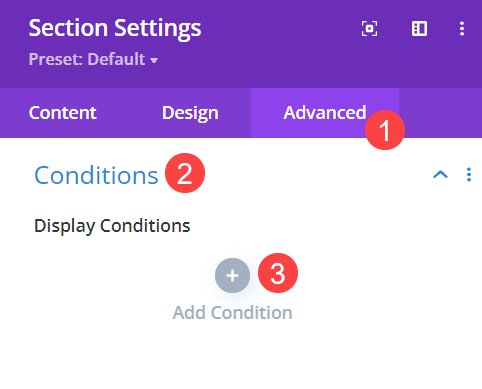This screenshot has width=482, height=389.
Task: Click the Display Conditions field label
Action: point(112,226)
